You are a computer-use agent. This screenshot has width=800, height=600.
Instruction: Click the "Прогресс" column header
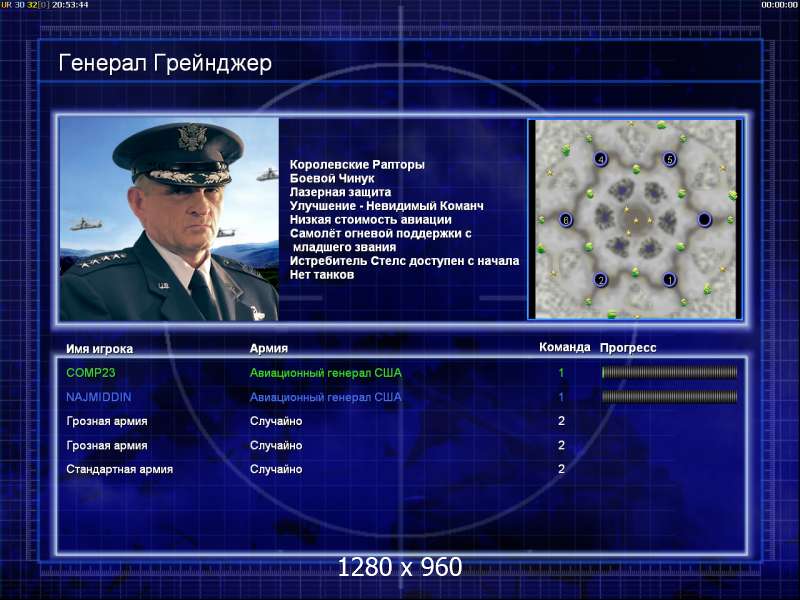pos(628,347)
